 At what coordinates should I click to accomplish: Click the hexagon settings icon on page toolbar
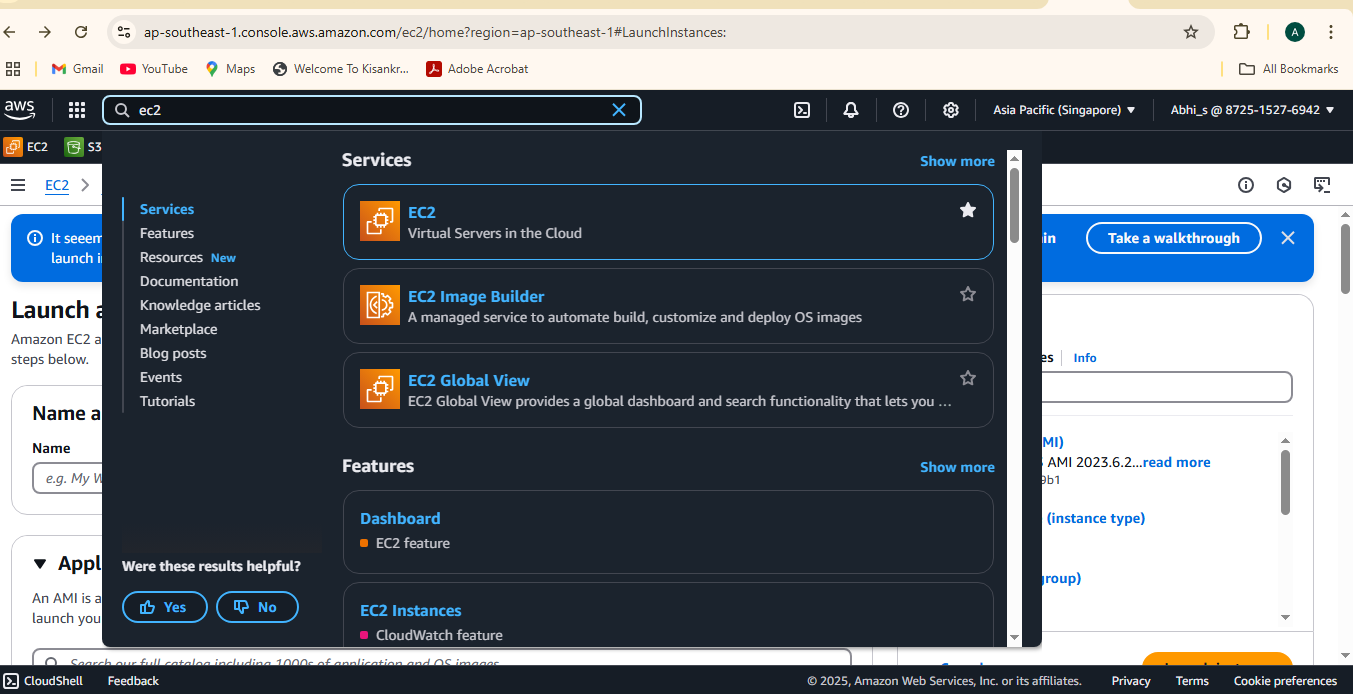(1285, 185)
